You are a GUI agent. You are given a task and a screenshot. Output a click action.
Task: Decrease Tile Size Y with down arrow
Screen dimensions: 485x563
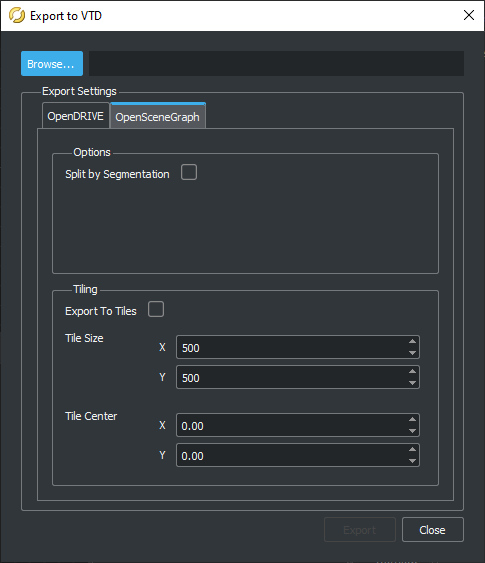tap(412, 383)
